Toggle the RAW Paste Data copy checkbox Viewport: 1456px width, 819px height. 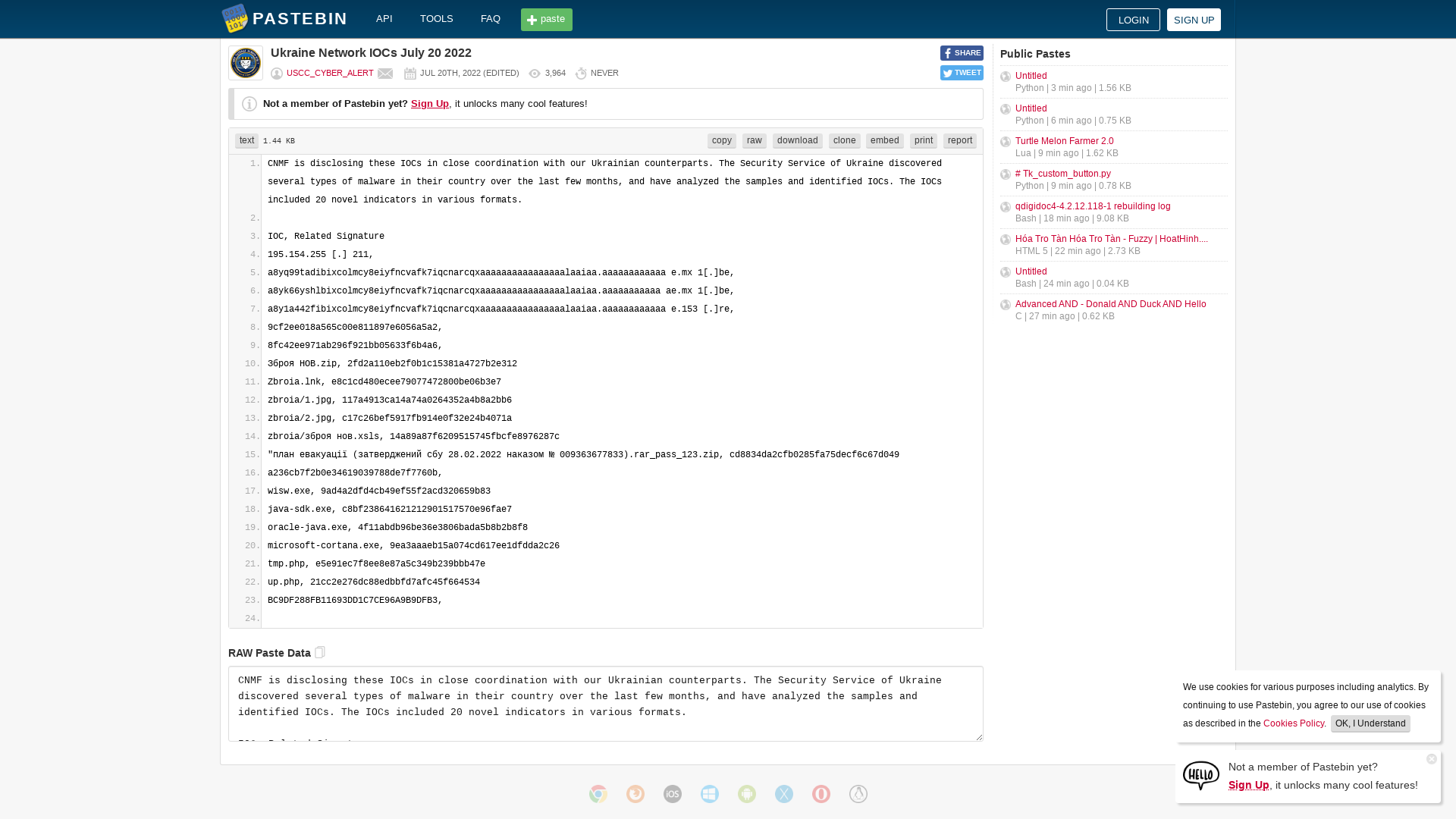tap(319, 651)
